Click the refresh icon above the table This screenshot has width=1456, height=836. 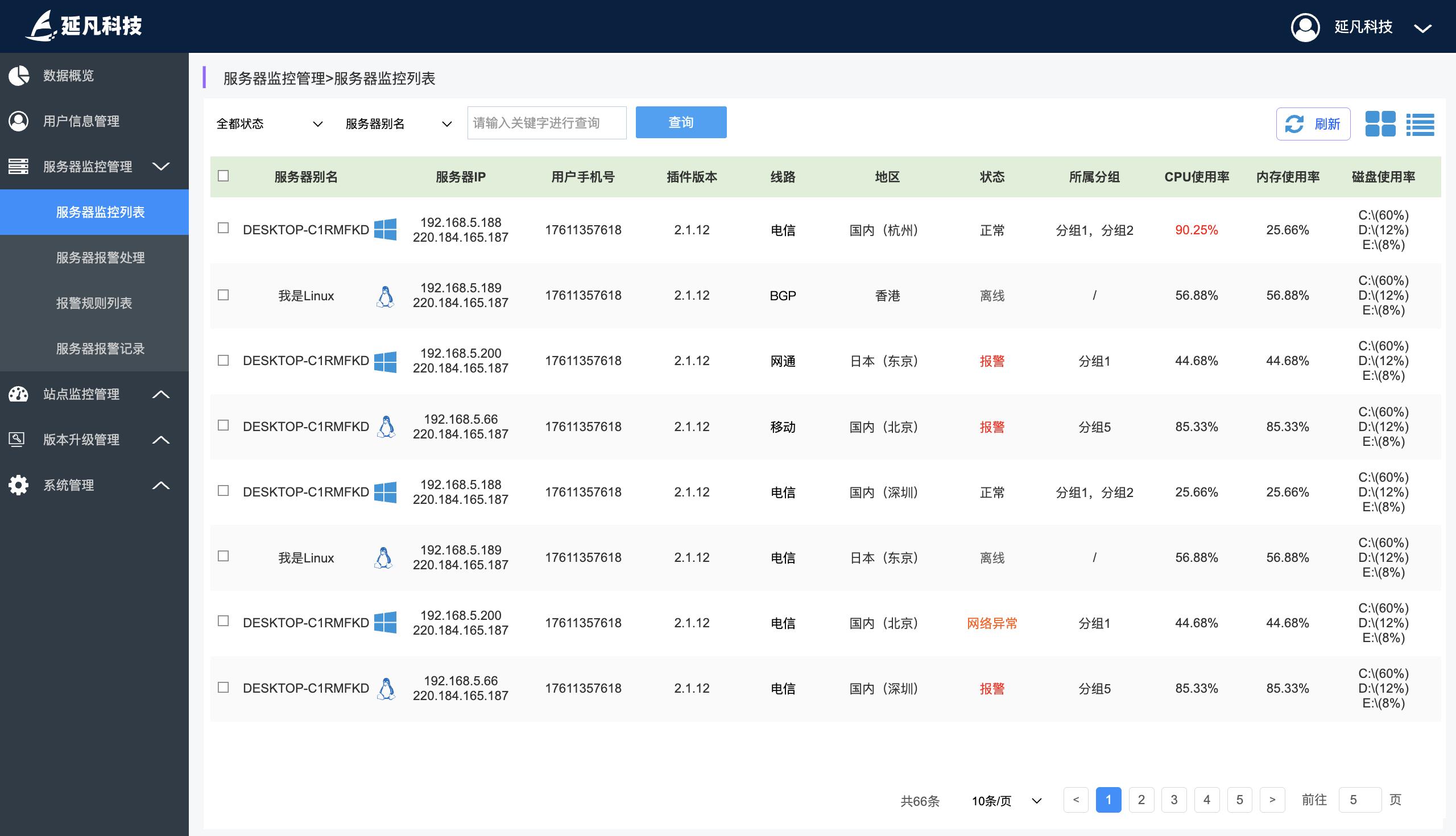click(x=1294, y=123)
